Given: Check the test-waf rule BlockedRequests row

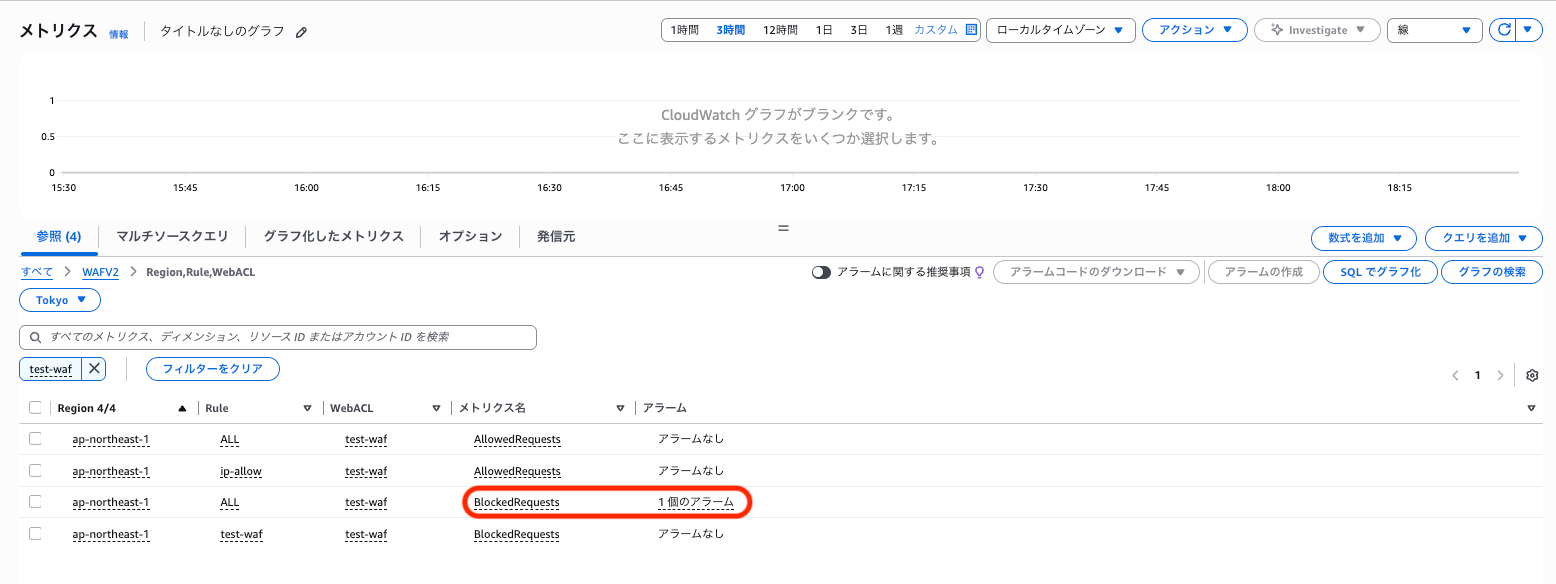Looking at the screenshot, I should click(36, 533).
